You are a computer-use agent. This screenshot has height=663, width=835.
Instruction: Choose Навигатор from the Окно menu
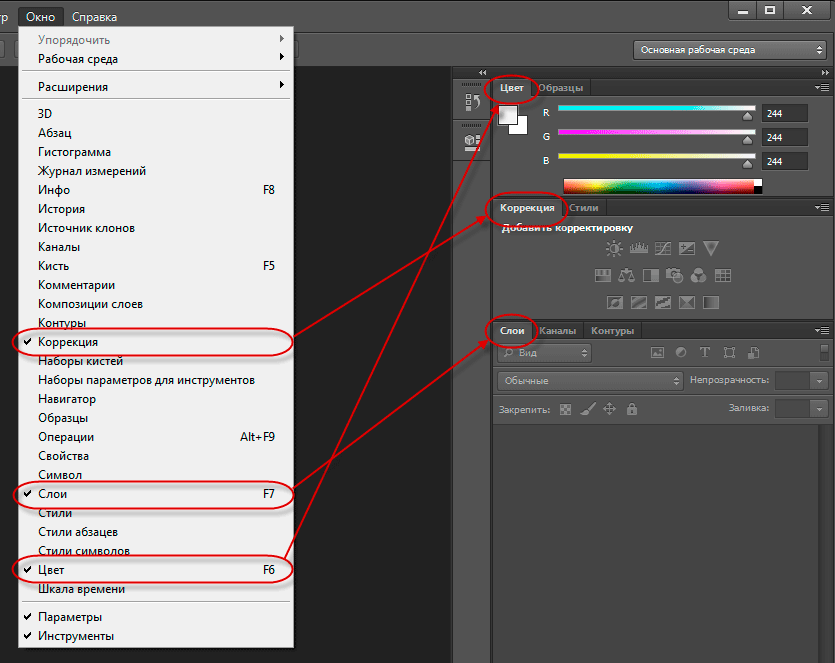(157, 399)
